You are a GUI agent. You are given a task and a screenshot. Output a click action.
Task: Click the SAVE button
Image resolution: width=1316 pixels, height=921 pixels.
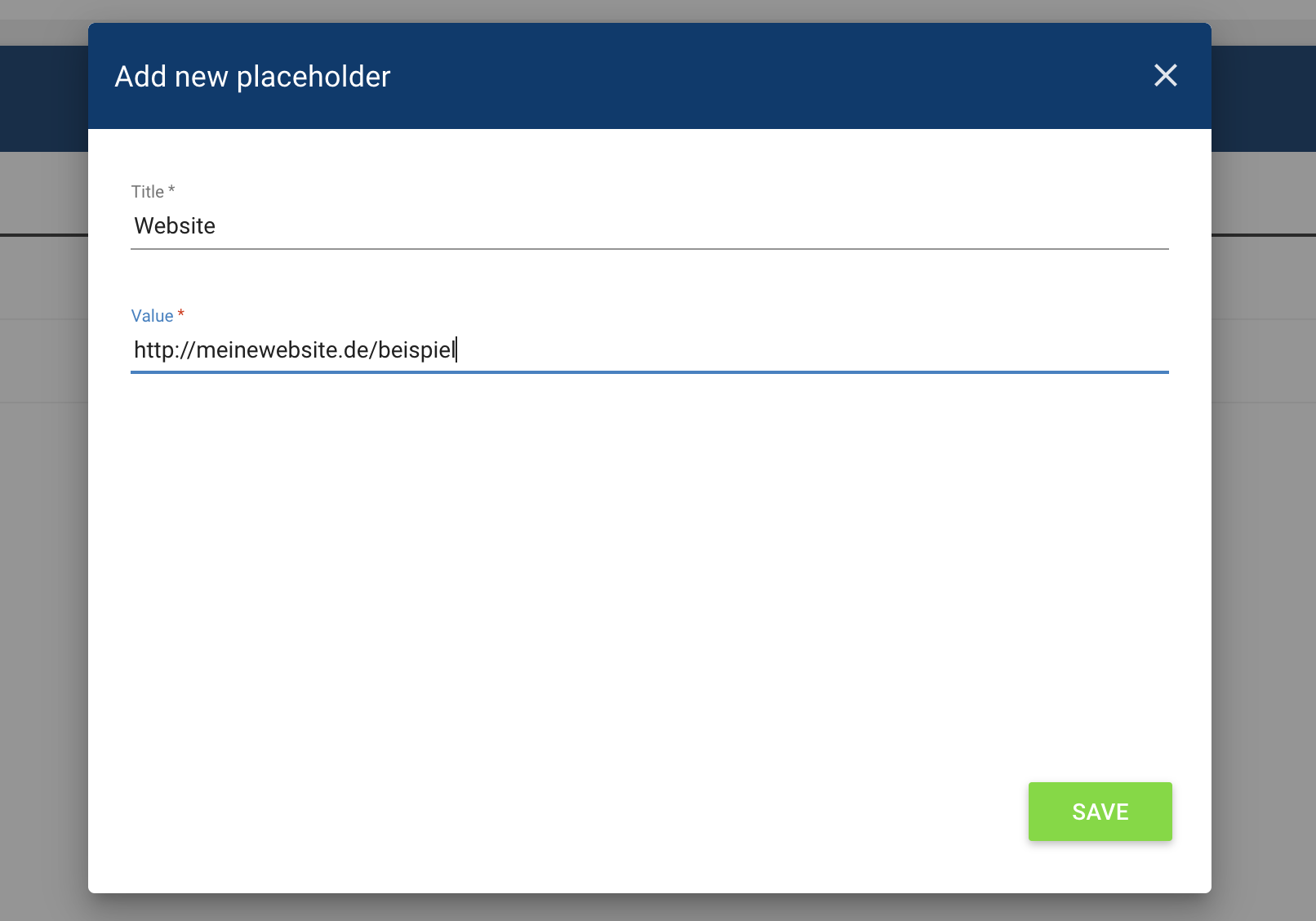pos(1100,811)
